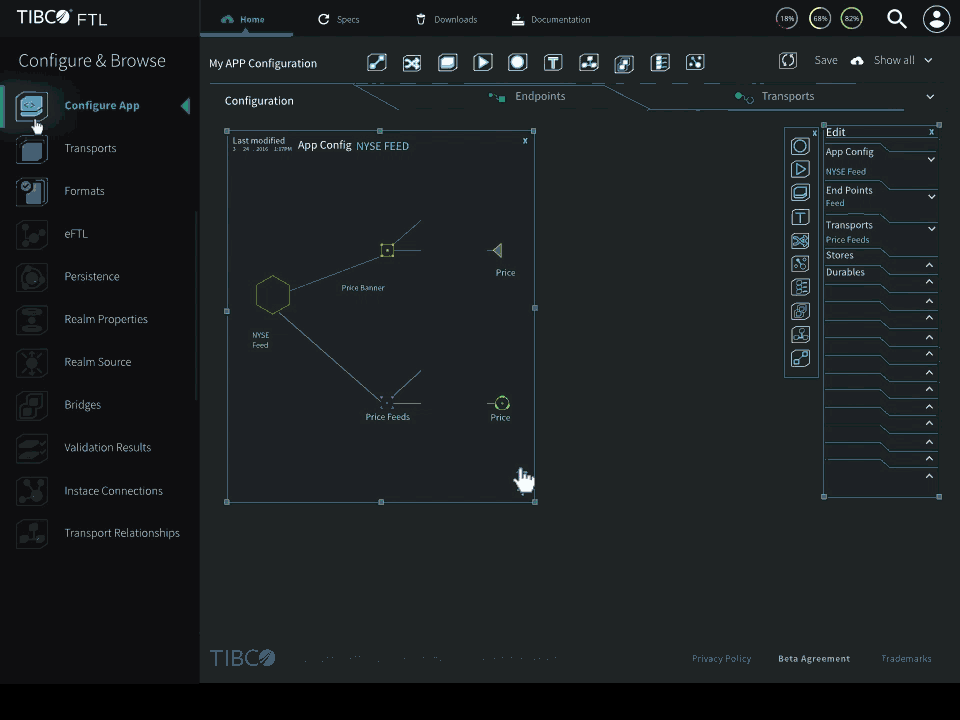This screenshot has width=960, height=720.
Task: Click the 18% circular gauge
Action: pyautogui.click(x=787, y=18)
